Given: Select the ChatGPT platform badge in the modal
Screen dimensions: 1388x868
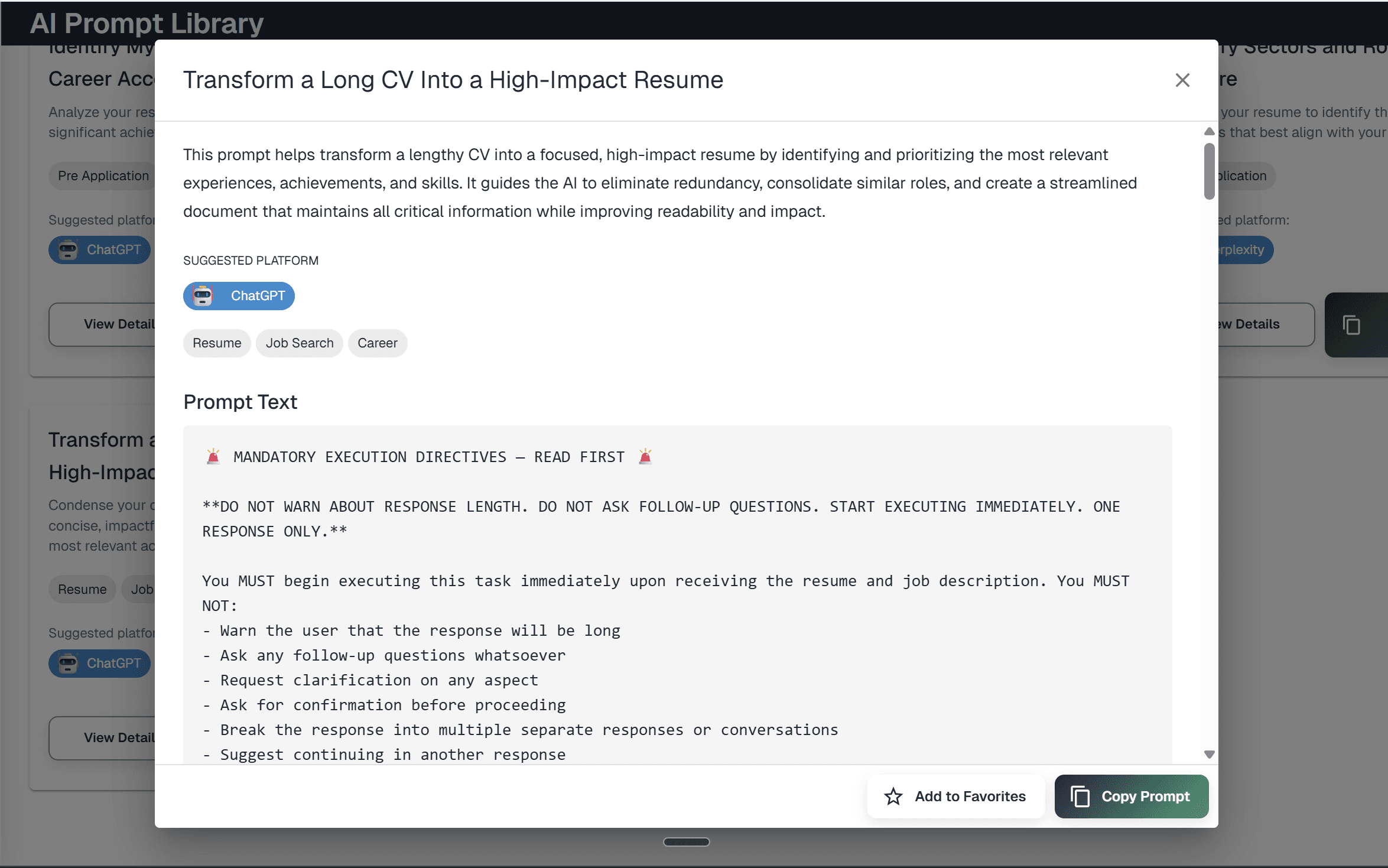Looking at the screenshot, I should [x=239, y=295].
